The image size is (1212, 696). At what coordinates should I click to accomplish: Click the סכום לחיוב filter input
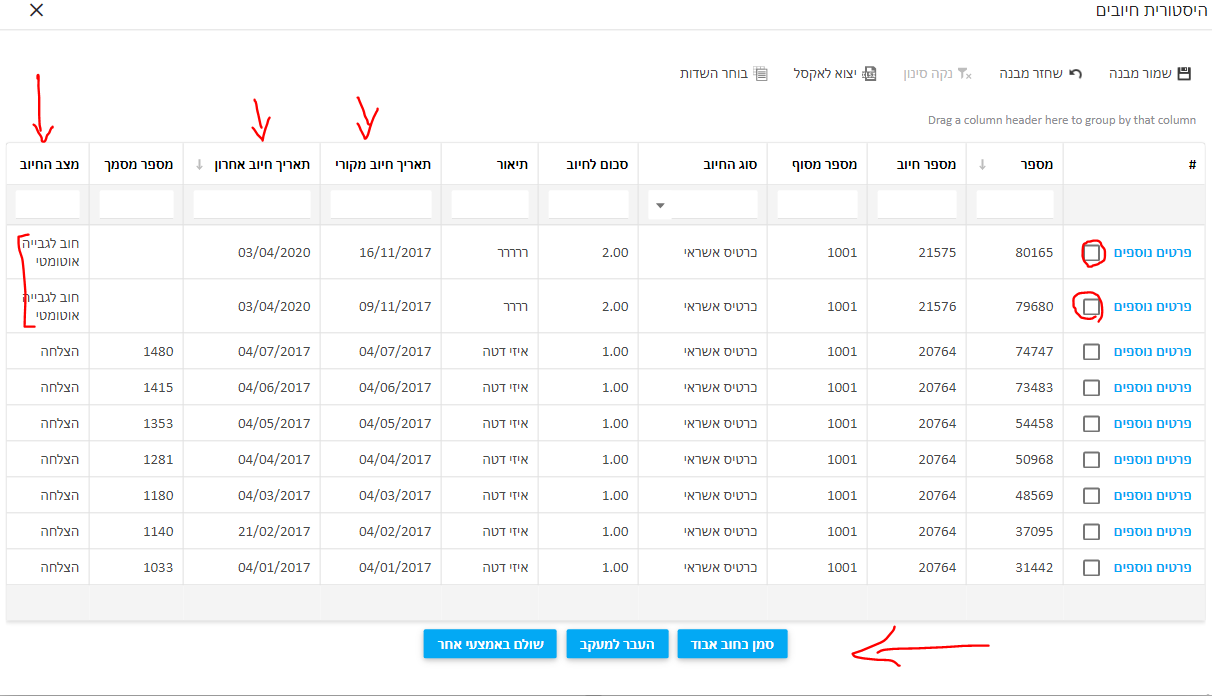point(588,205)
